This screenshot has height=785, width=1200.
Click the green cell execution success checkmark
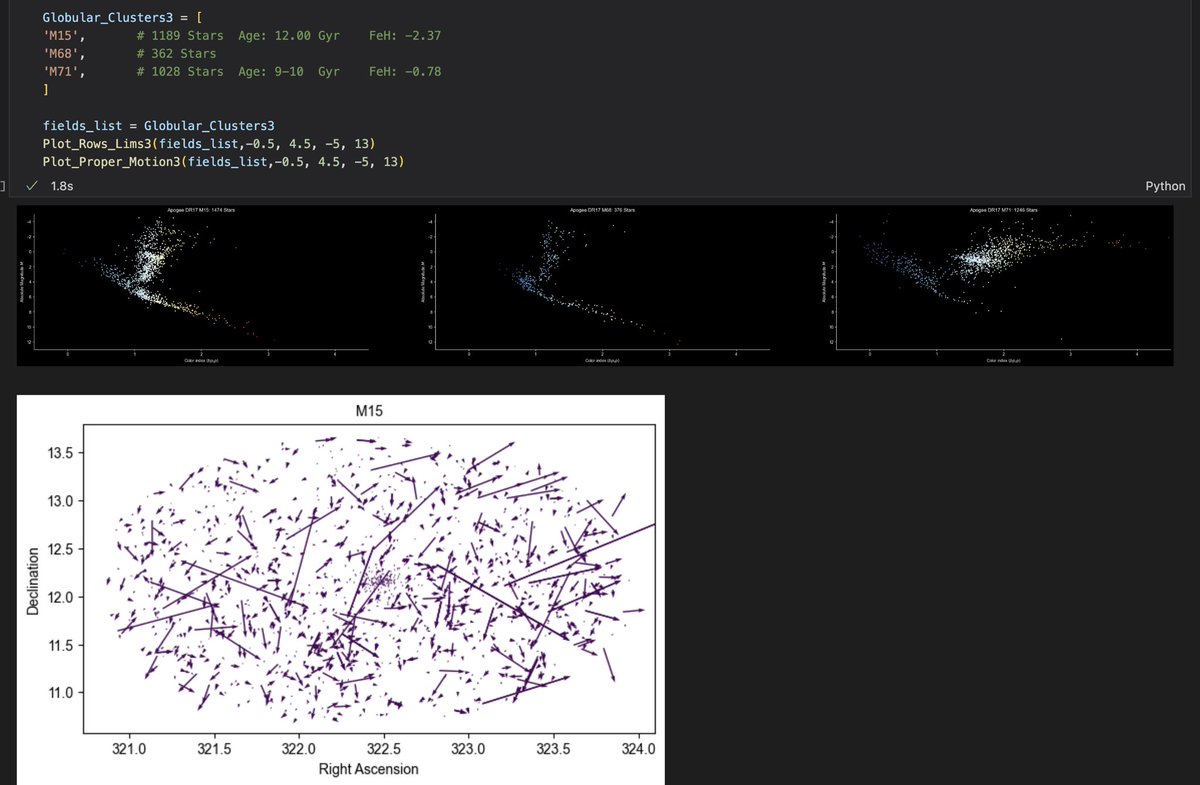coord(33,186)
